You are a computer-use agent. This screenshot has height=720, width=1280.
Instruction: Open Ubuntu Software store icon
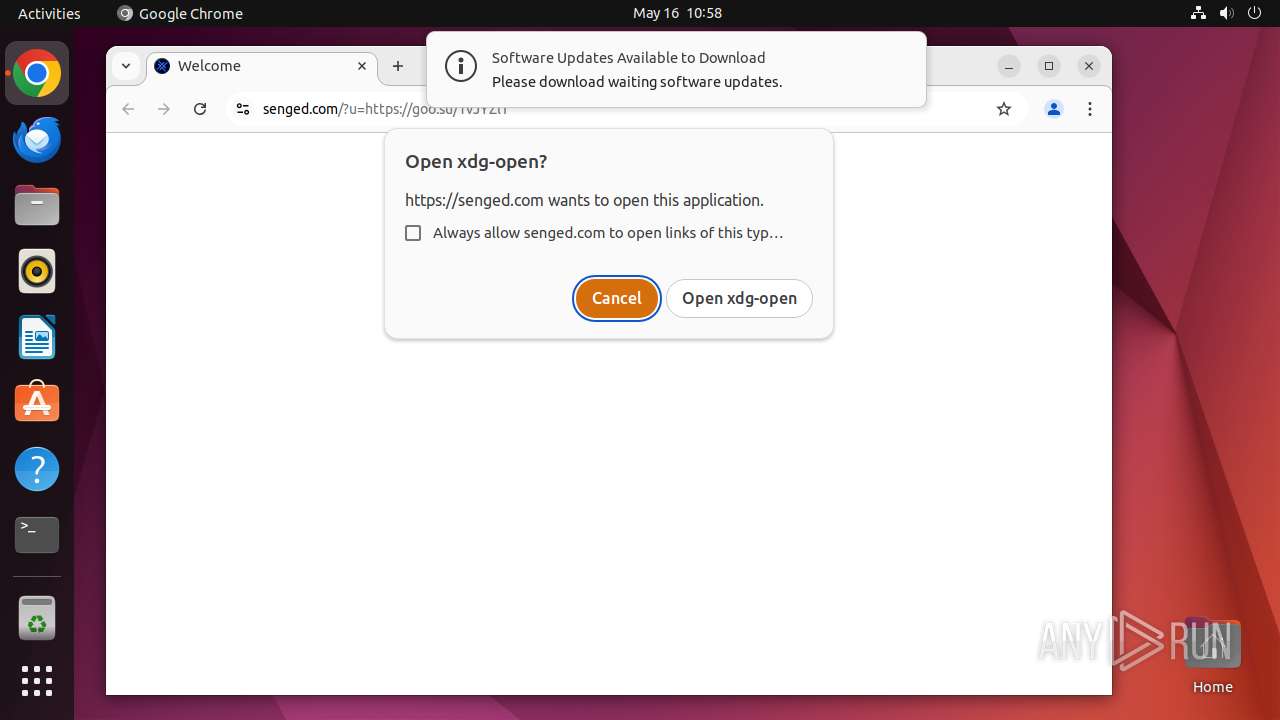point(37,402)
